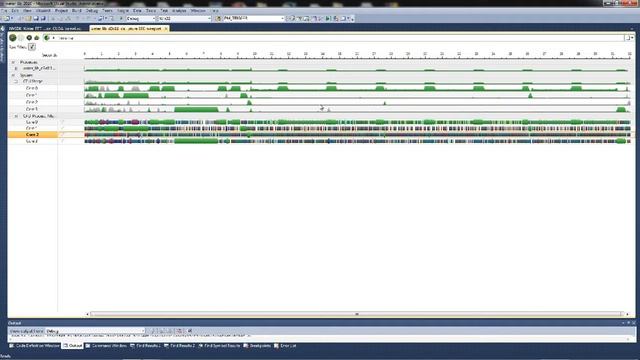Image resolution: width=640 pixels, height=360 pixels.
Task: Open the Find Symbol Results tab
Action: pyautogui.click(x=219, y=346)
